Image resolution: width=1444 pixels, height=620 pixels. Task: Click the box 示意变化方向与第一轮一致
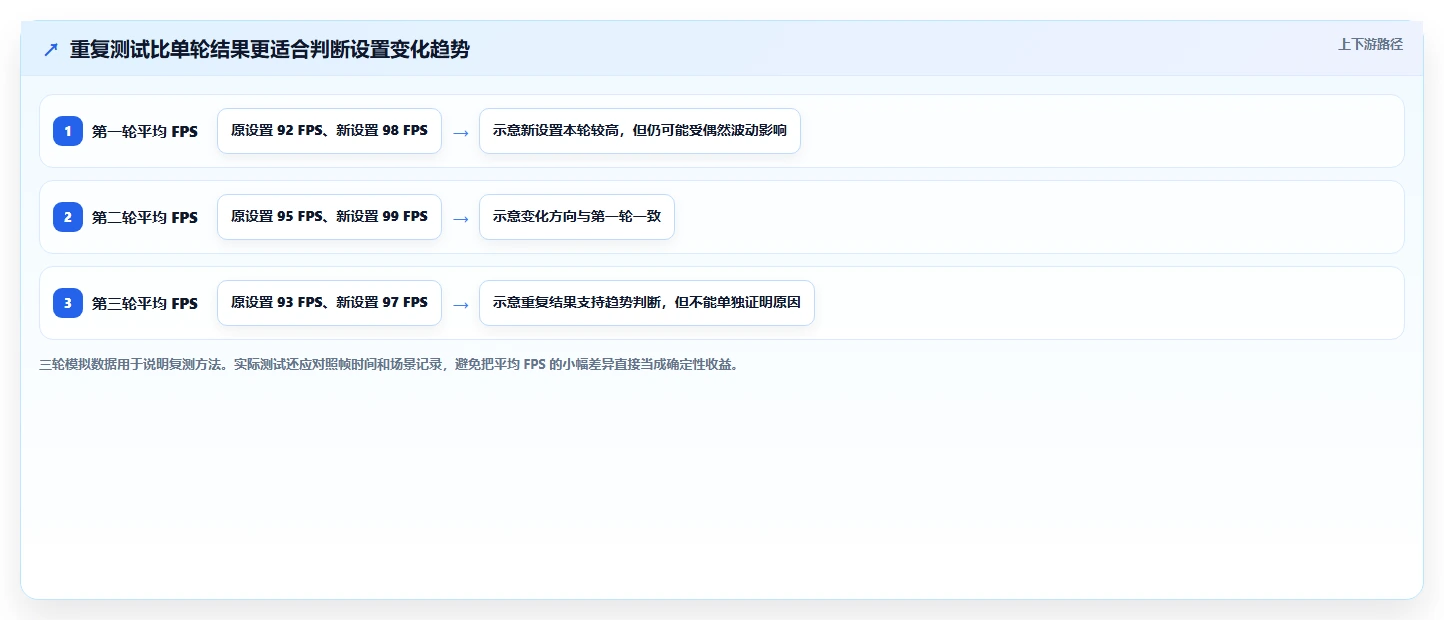point(577,217)
